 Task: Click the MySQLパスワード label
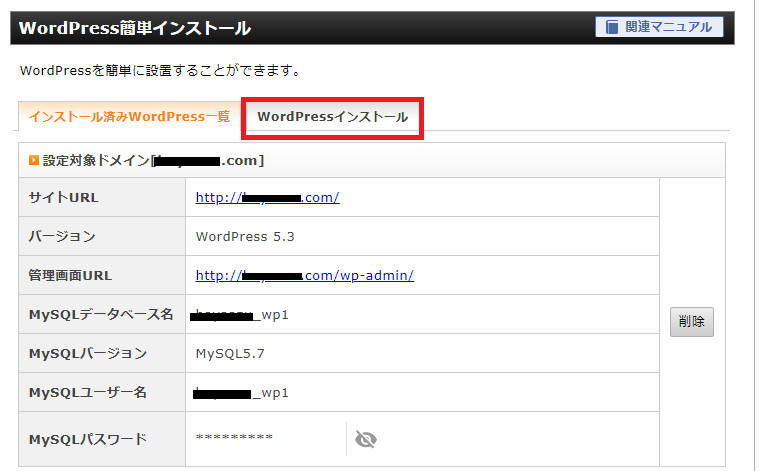(x=88, y=440)
